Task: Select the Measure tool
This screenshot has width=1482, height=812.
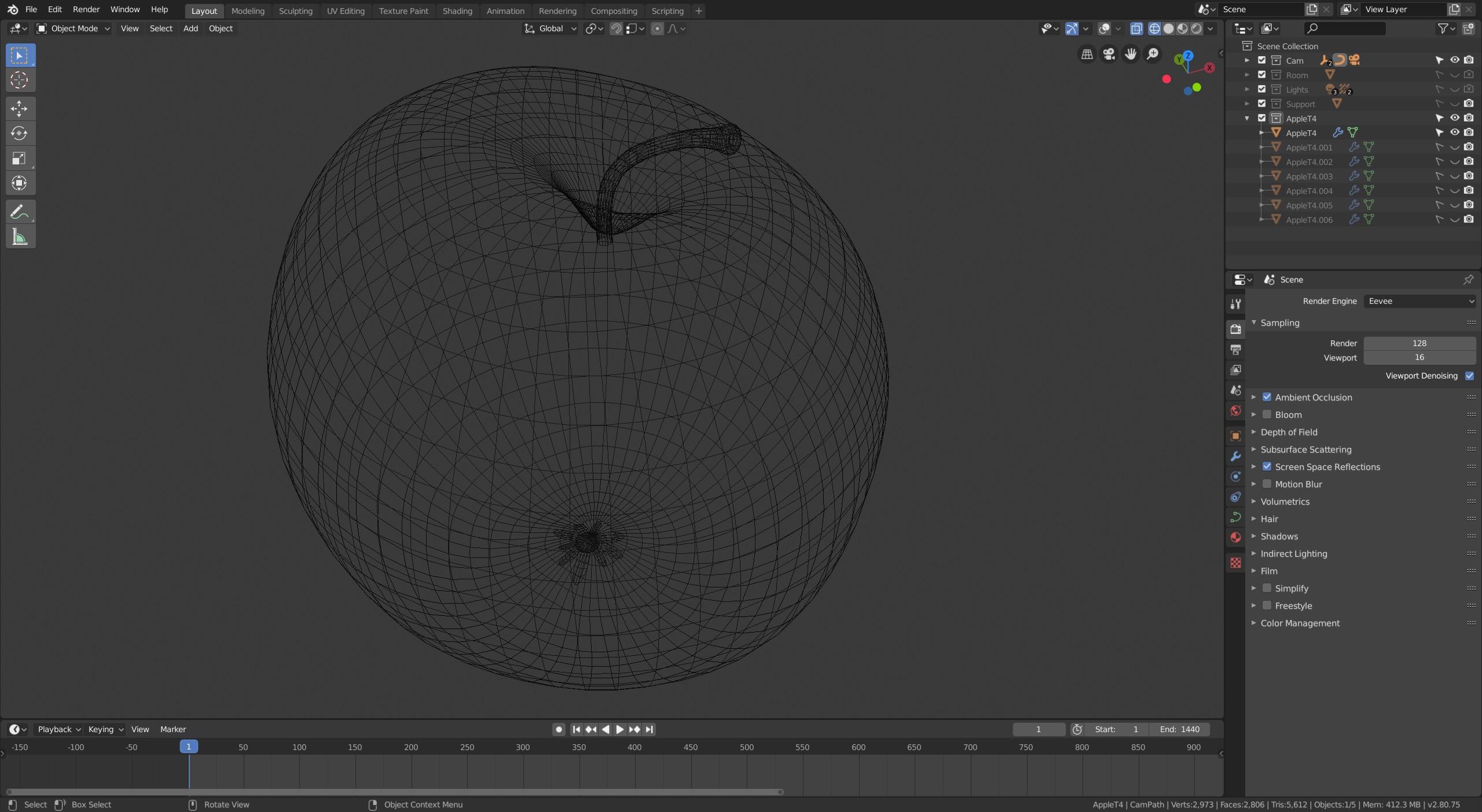Action: [19, 236]
